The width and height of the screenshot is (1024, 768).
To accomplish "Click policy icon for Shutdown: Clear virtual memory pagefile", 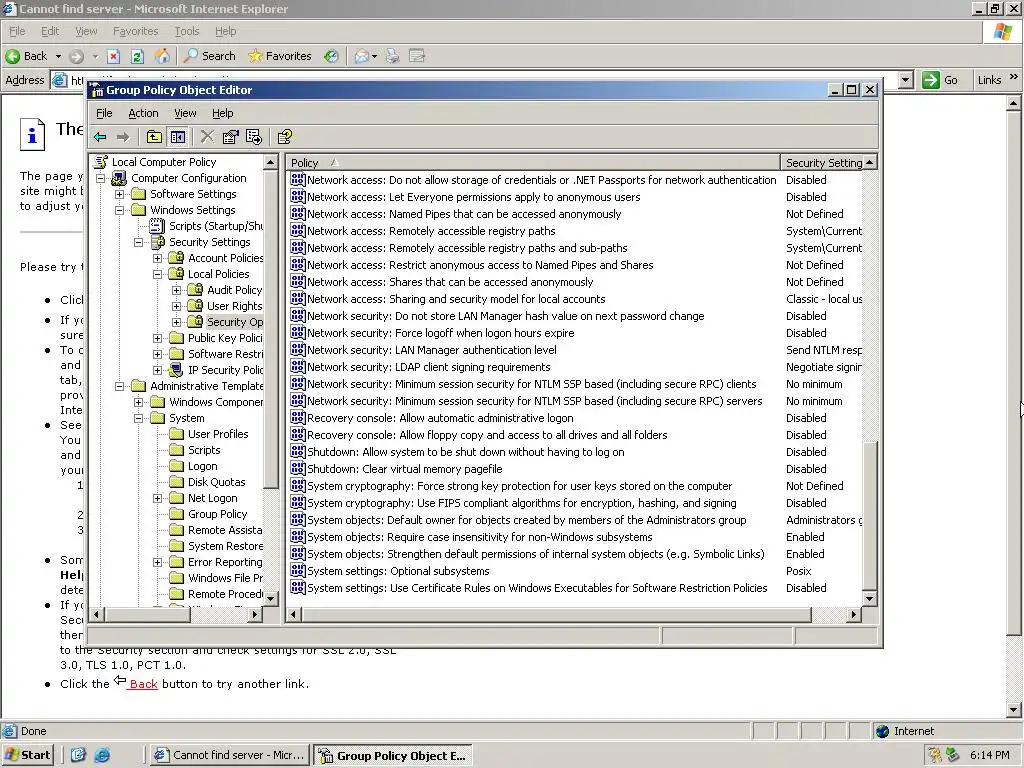I will (x=298, y=469).
